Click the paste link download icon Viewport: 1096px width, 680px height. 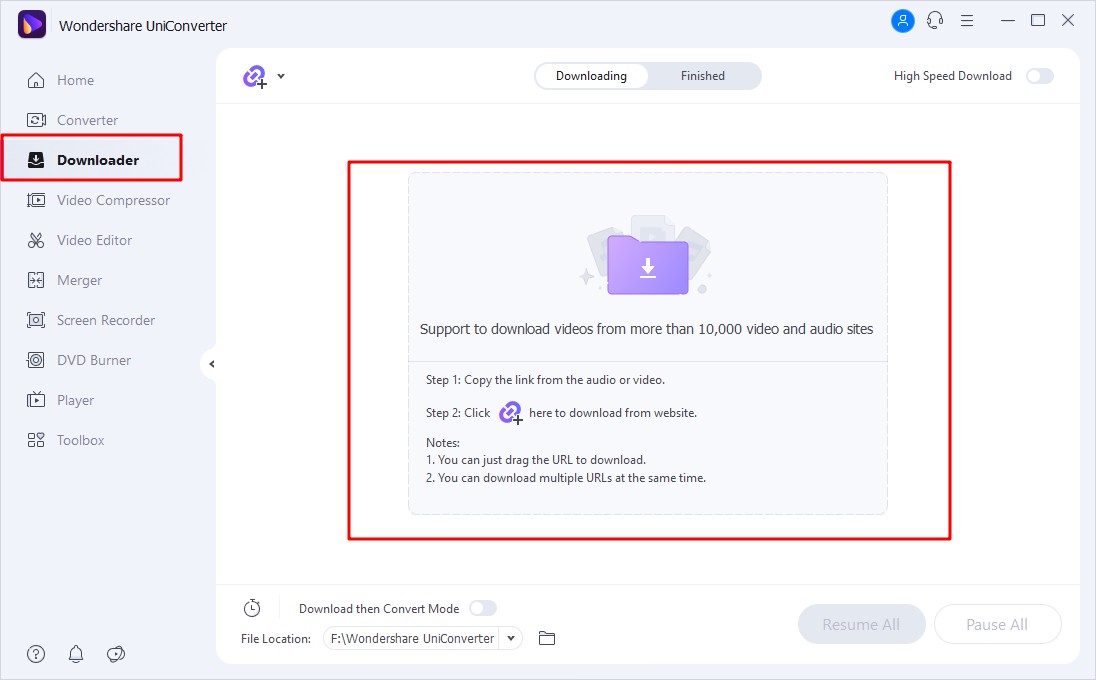pyautogui.click(x=254, y=76)
